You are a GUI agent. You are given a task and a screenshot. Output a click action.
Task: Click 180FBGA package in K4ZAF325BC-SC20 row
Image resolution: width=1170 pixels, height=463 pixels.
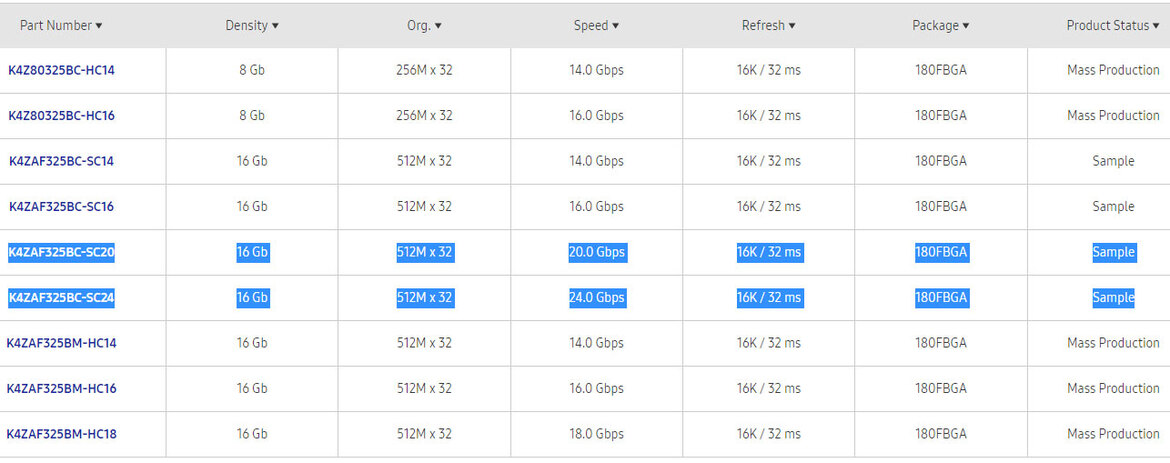click(941, 252)
